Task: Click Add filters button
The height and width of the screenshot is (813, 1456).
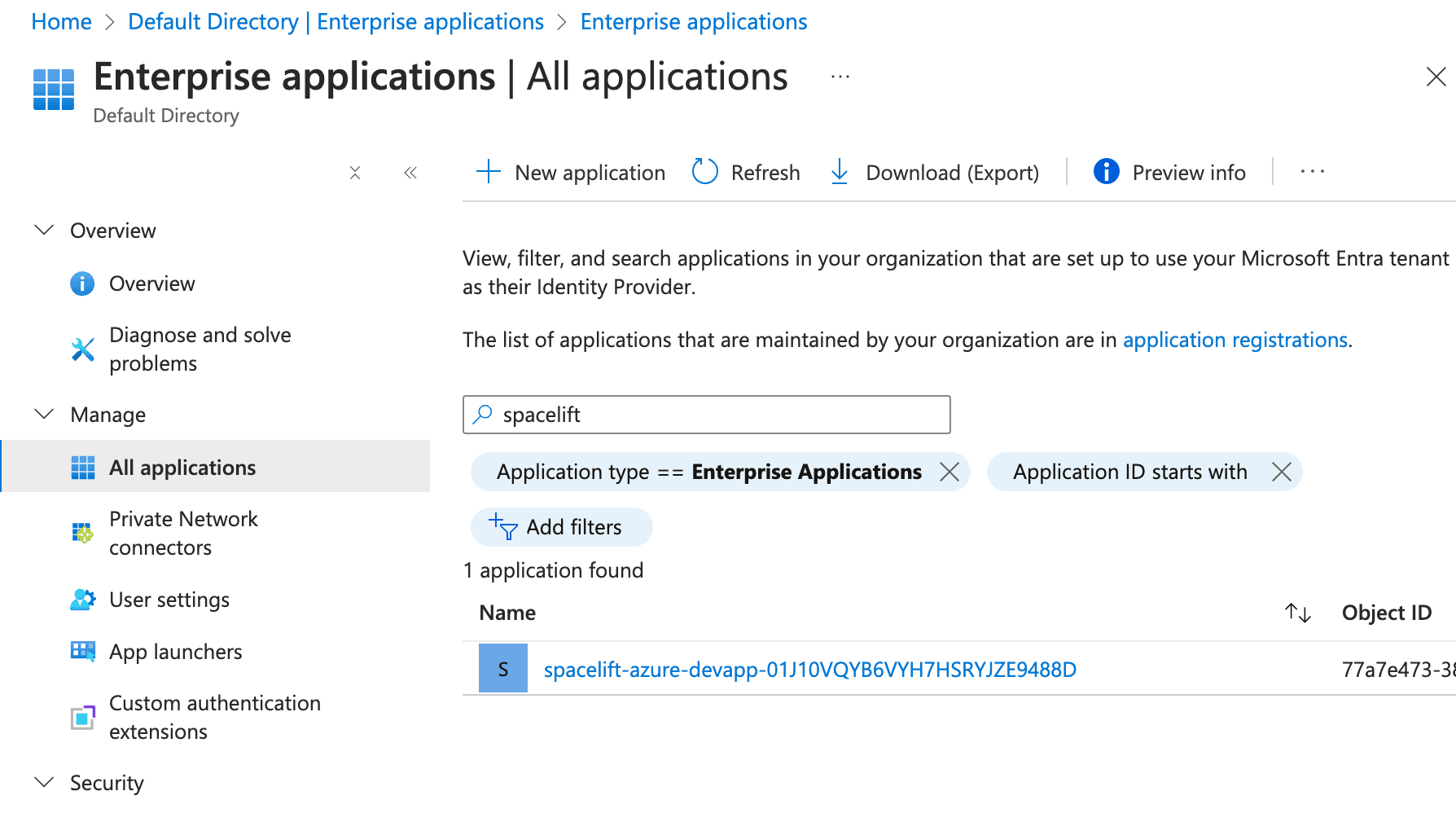Action: pos(562,527)
